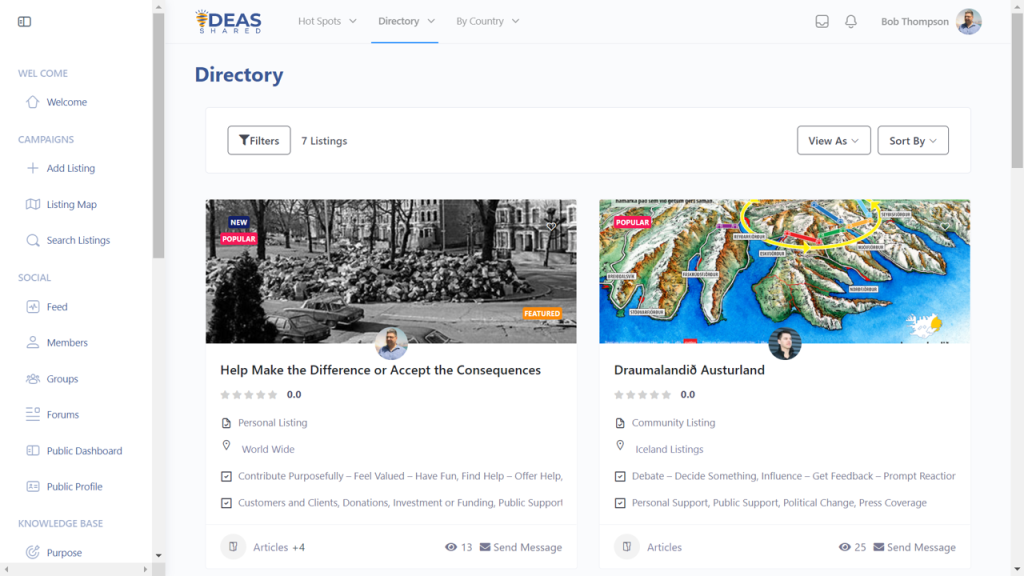The width and height of the screenshot is (1024, 576).
Task: Click the Groups people icon
Action: (x=33, y=379)
